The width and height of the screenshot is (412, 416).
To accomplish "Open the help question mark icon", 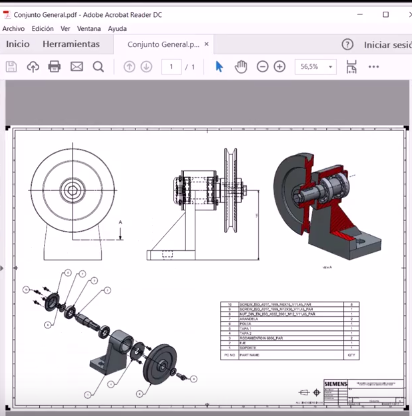I will pyautogui.click(x=348, y=44).
